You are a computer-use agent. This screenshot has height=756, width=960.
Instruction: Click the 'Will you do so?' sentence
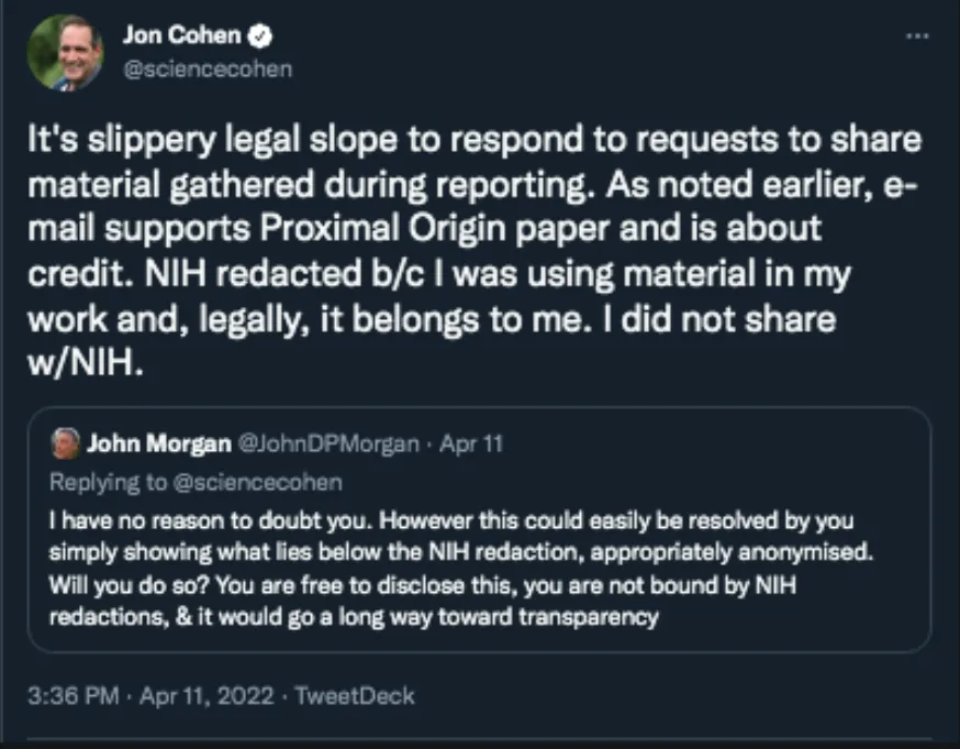(120, 585)
